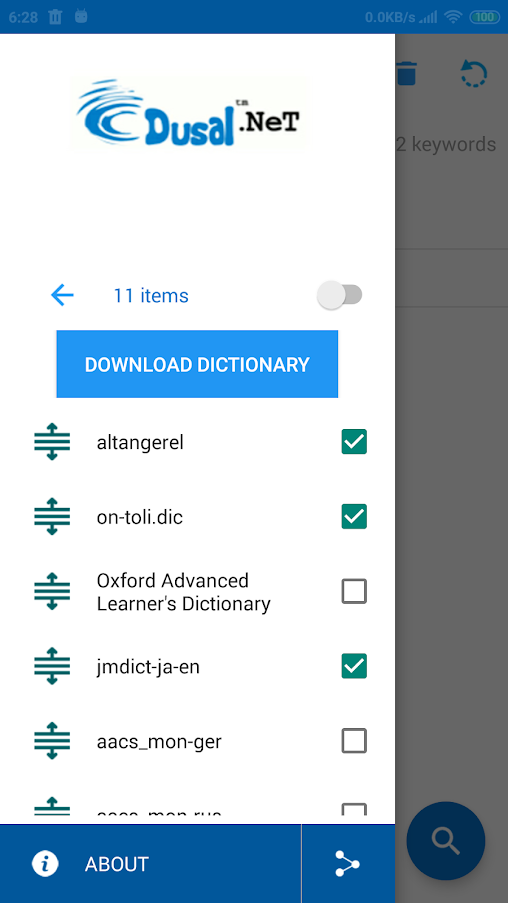Screen dimensions: 508x903
Task: Check the Oxford Advanced Learner's Dictionary box
Action: 354,591
